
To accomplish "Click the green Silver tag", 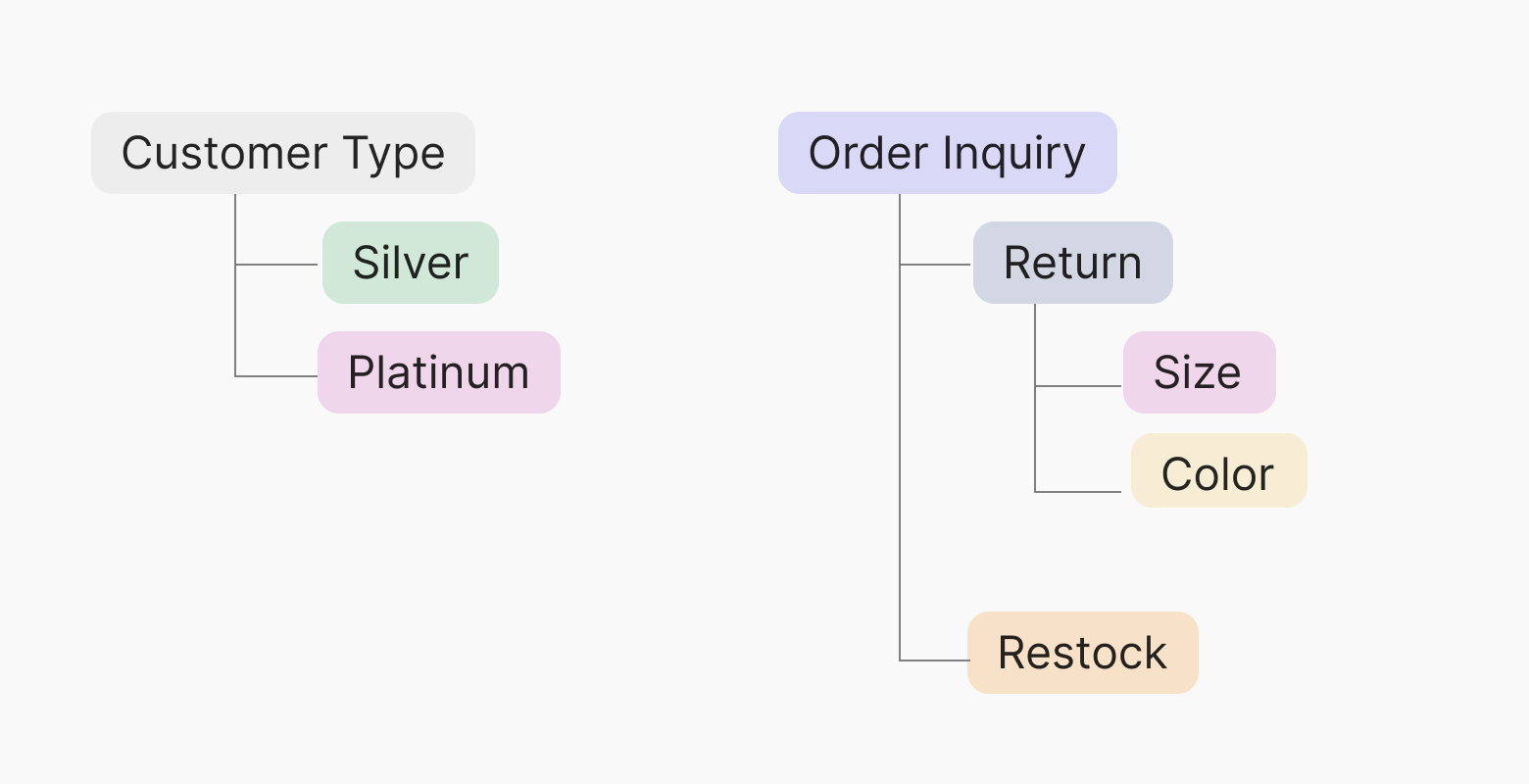I will coord(410,263).
